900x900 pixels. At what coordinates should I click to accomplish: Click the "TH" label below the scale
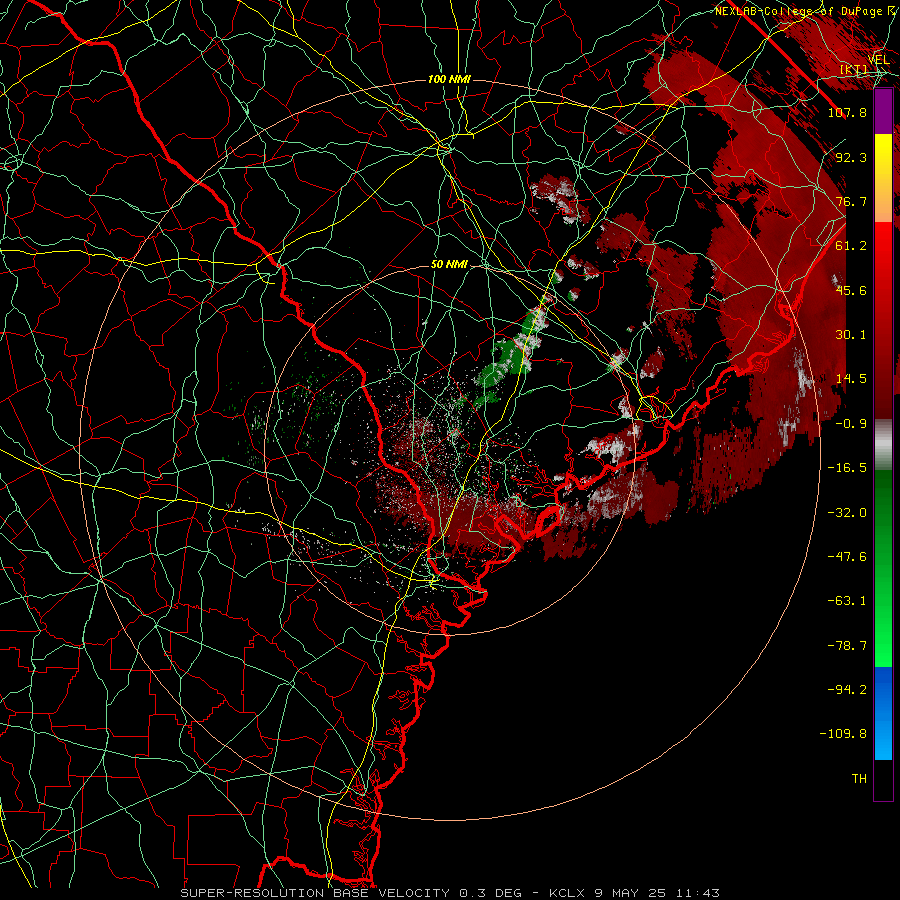pyautogui.click(x=859, y=779)
